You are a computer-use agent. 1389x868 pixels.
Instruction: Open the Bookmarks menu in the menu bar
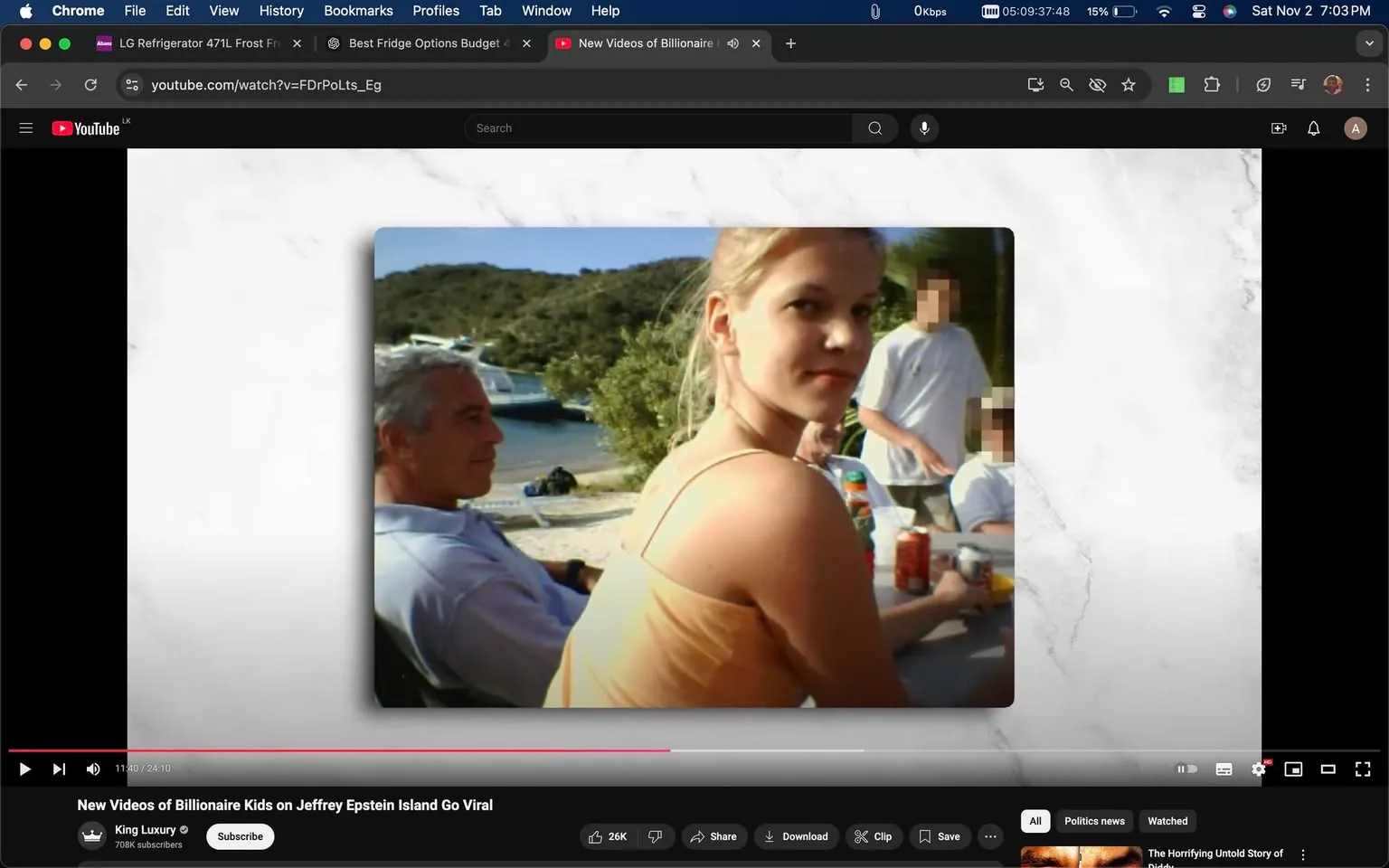point(357,11)
